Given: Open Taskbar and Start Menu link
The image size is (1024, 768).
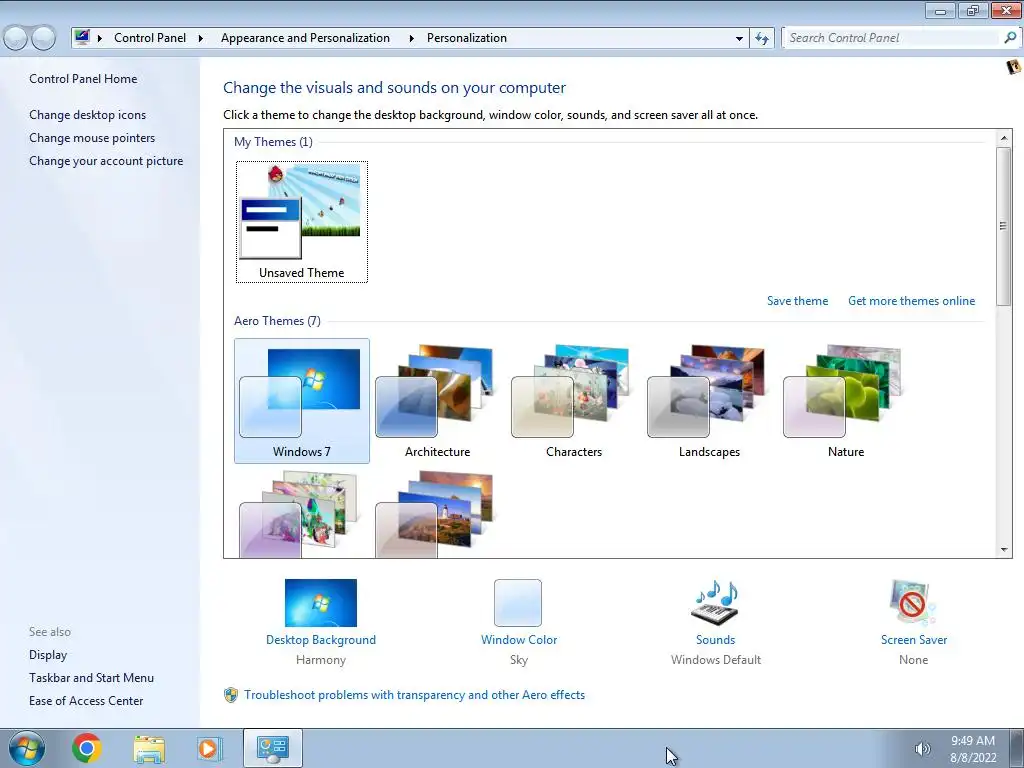Looking at the screenshot, I should [91, 678].
